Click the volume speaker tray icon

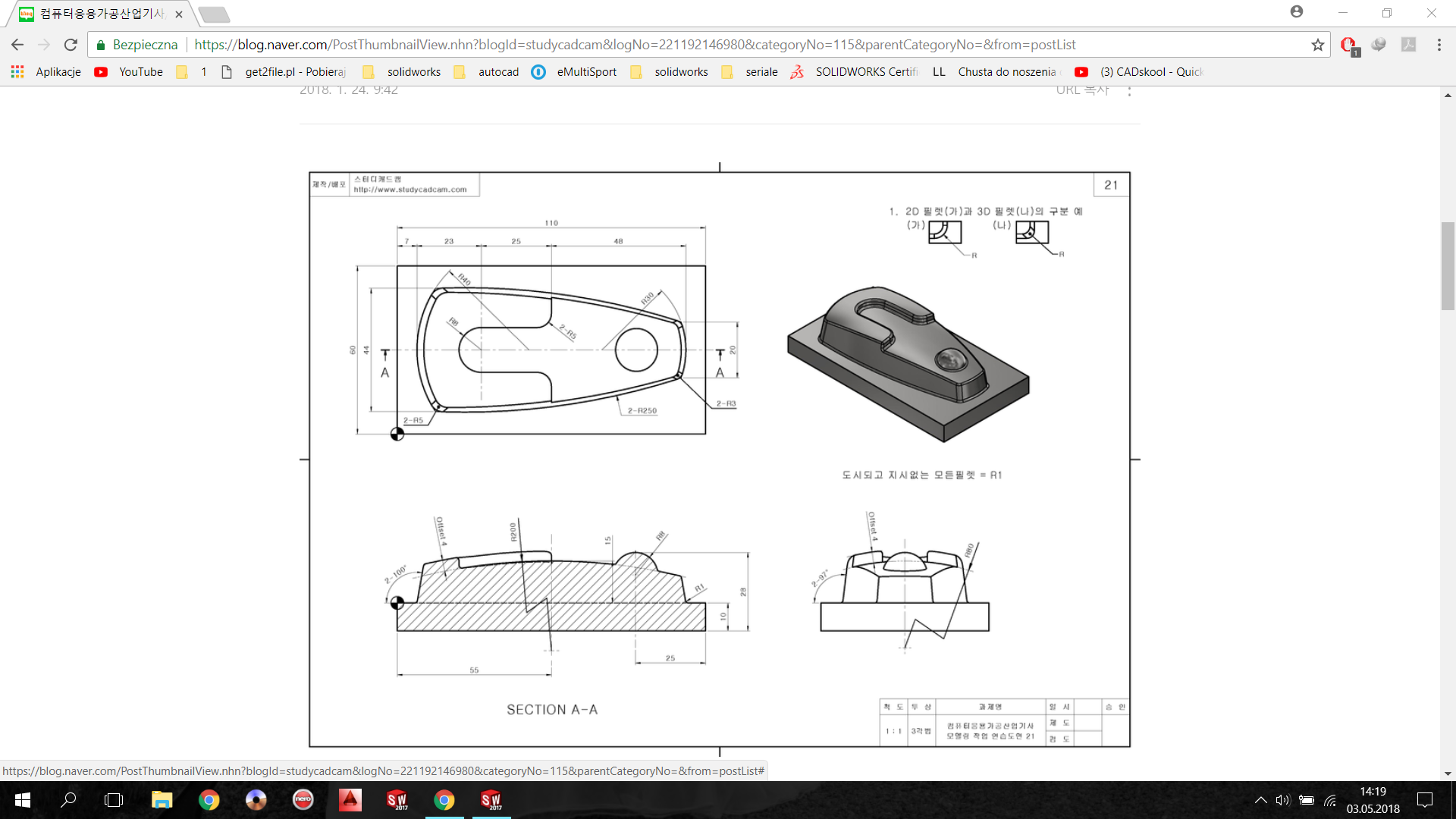[1282, 800]
